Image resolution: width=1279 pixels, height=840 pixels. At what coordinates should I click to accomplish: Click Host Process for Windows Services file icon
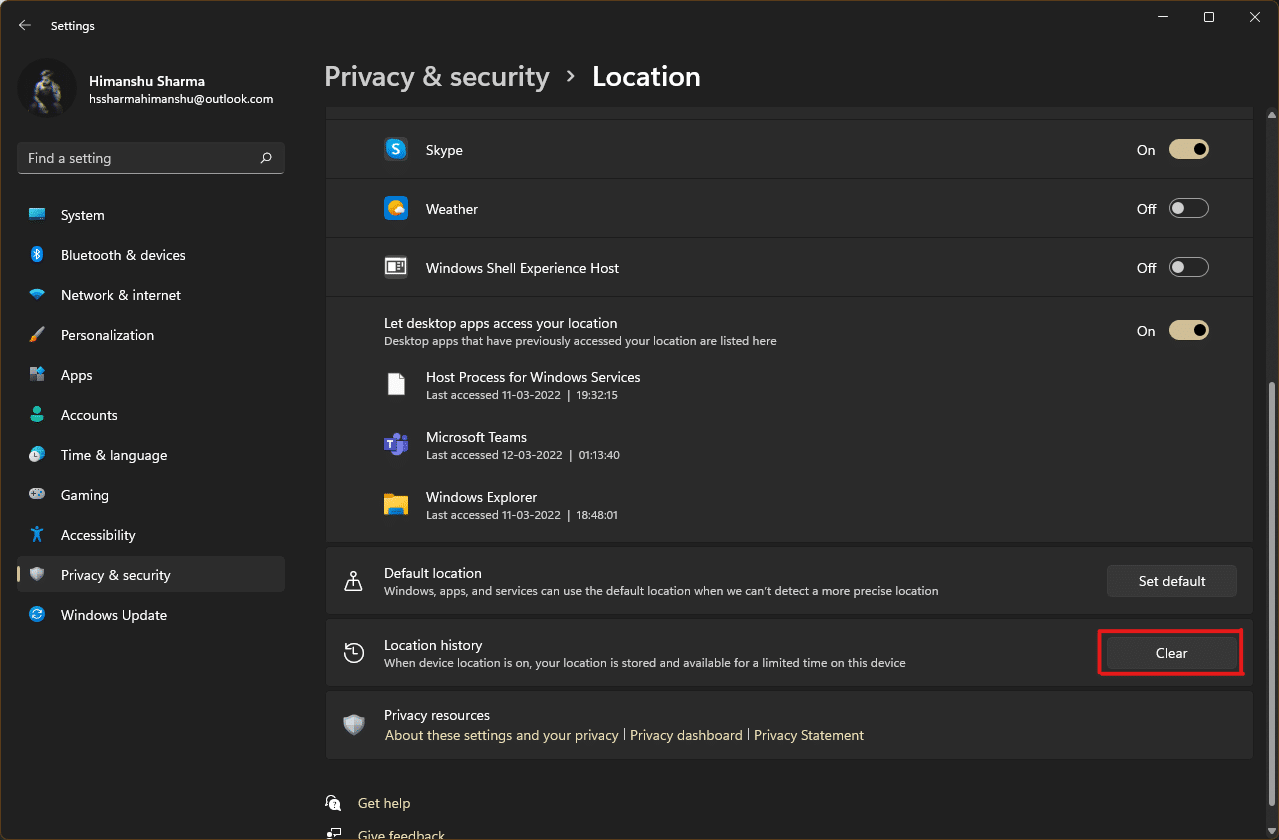396,385
